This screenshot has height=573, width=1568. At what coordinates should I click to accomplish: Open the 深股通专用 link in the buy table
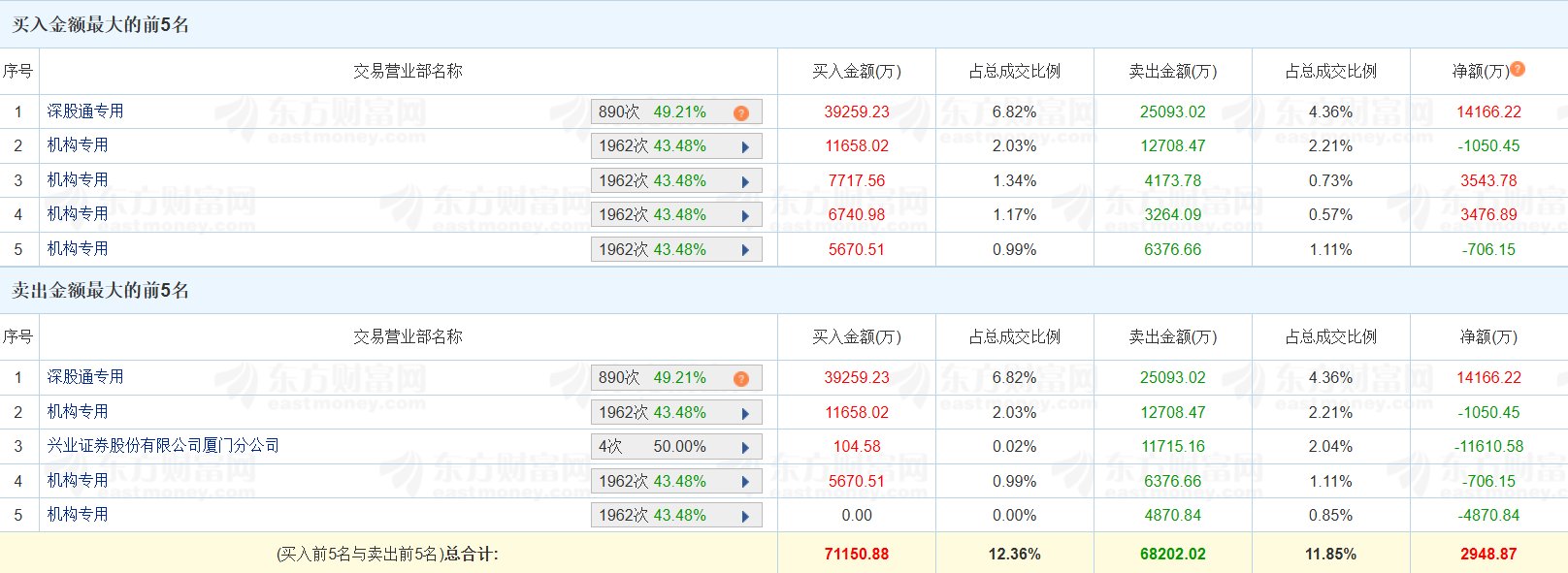[85, 111]
